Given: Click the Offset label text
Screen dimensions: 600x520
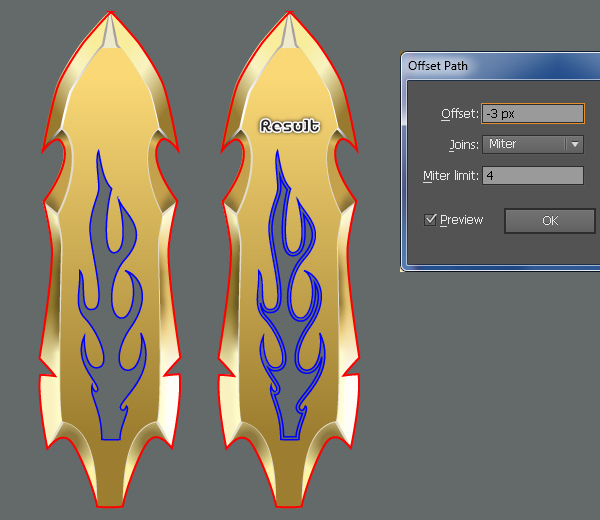Looking at the screenshot, I should 460,114.
